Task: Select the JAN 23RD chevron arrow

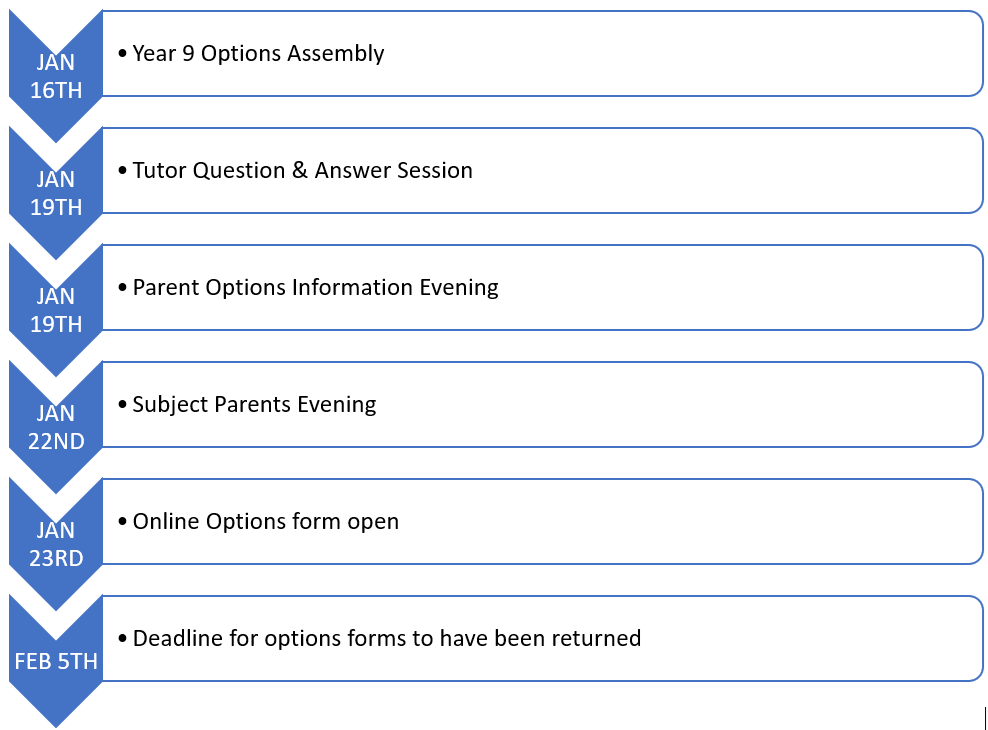Action: pyautogui.click(x=55, y=544)
